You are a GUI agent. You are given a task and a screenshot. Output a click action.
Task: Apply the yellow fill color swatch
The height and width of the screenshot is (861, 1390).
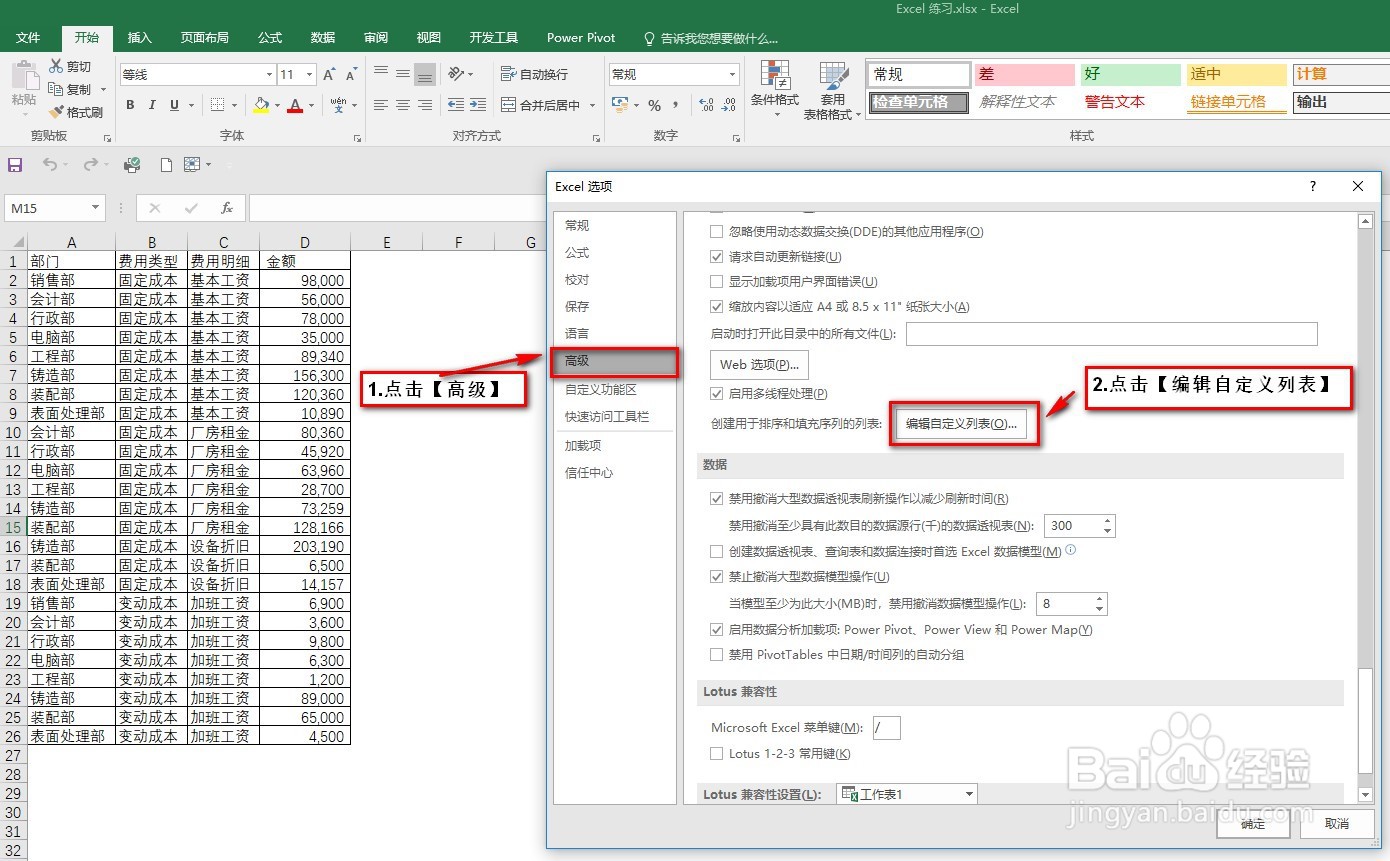coord(261,105)
